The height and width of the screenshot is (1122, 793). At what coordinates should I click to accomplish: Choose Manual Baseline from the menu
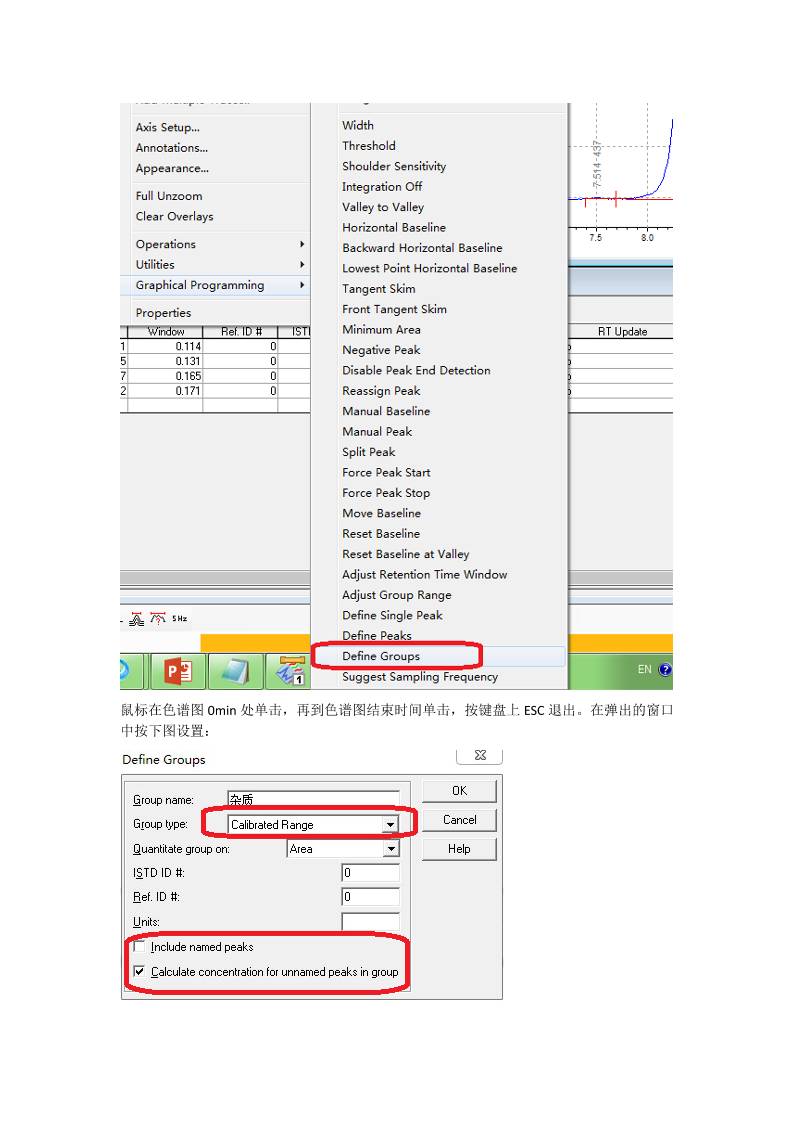point(386,411)
